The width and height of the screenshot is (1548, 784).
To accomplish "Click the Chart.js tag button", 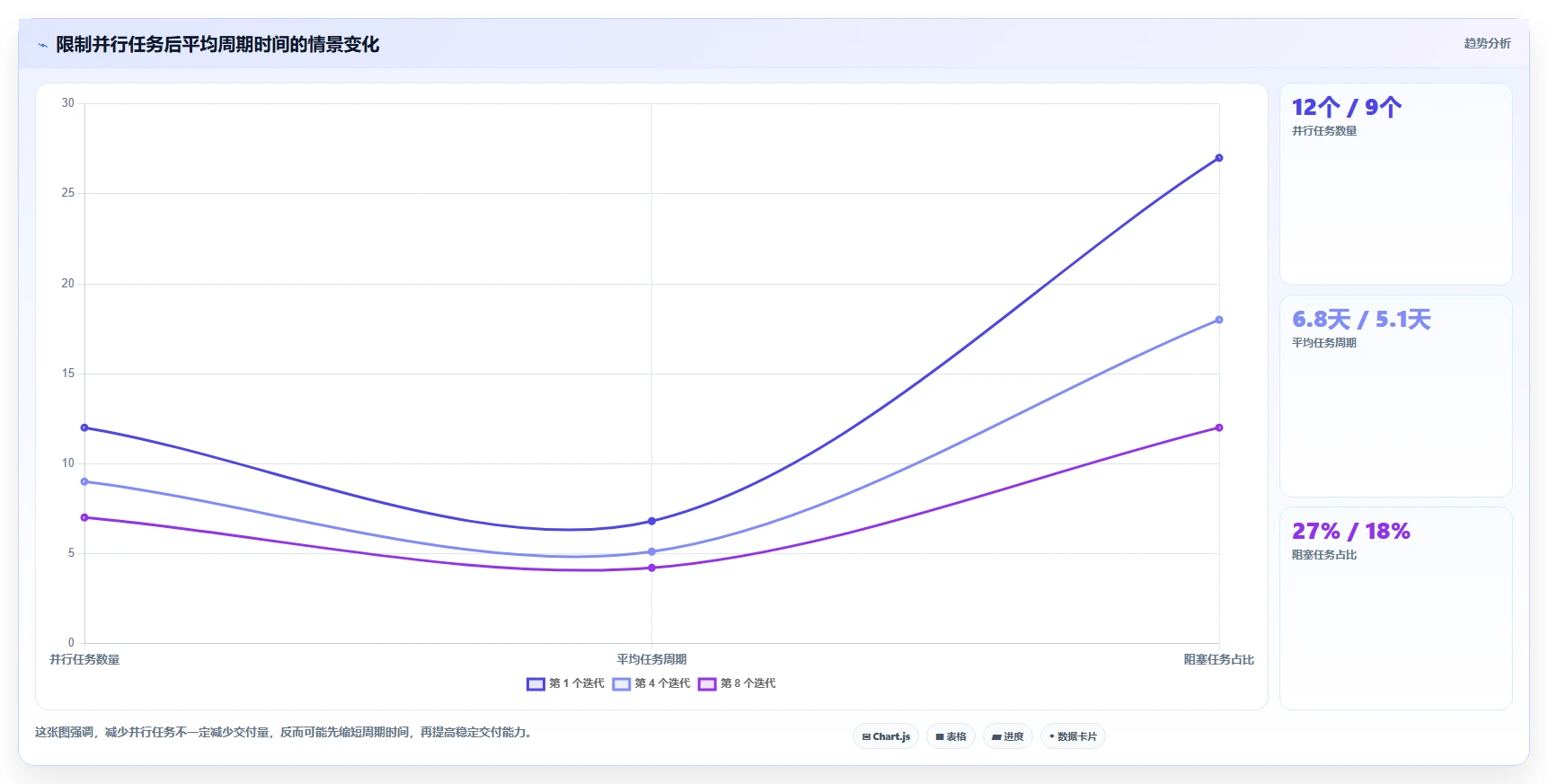I will tap(886, 736).
